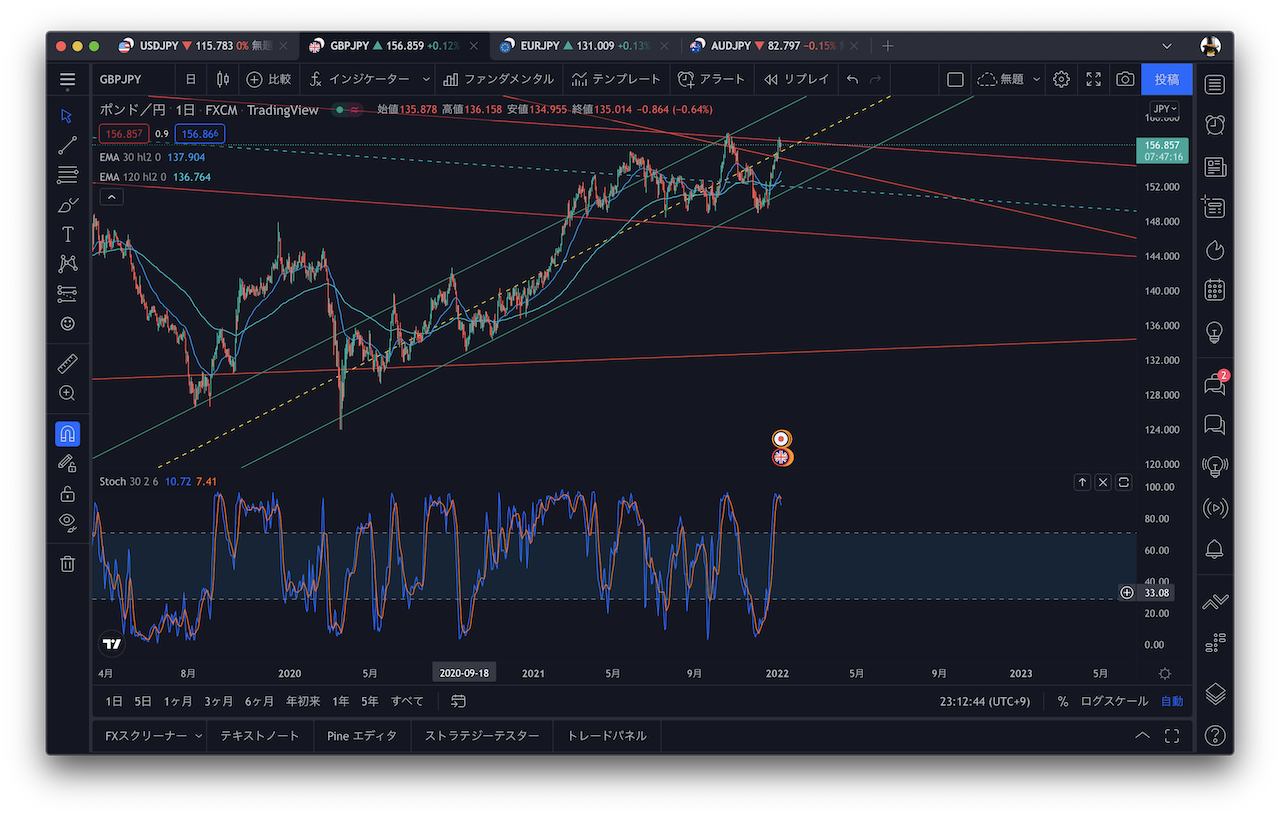Screen dimensions: 1280x816
Task: Toggle ログスケール log scale
Action: (1114, 701)
